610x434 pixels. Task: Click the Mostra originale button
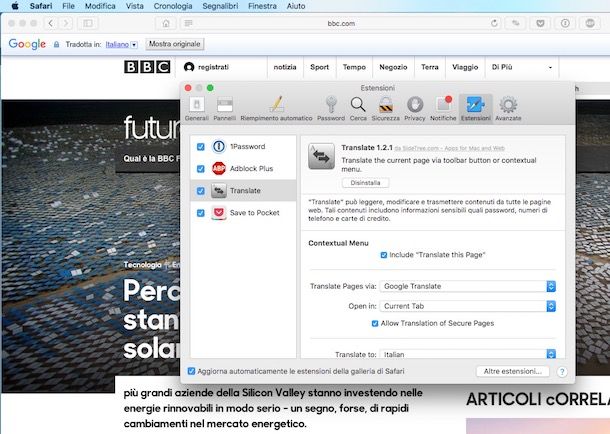[175, 44]
